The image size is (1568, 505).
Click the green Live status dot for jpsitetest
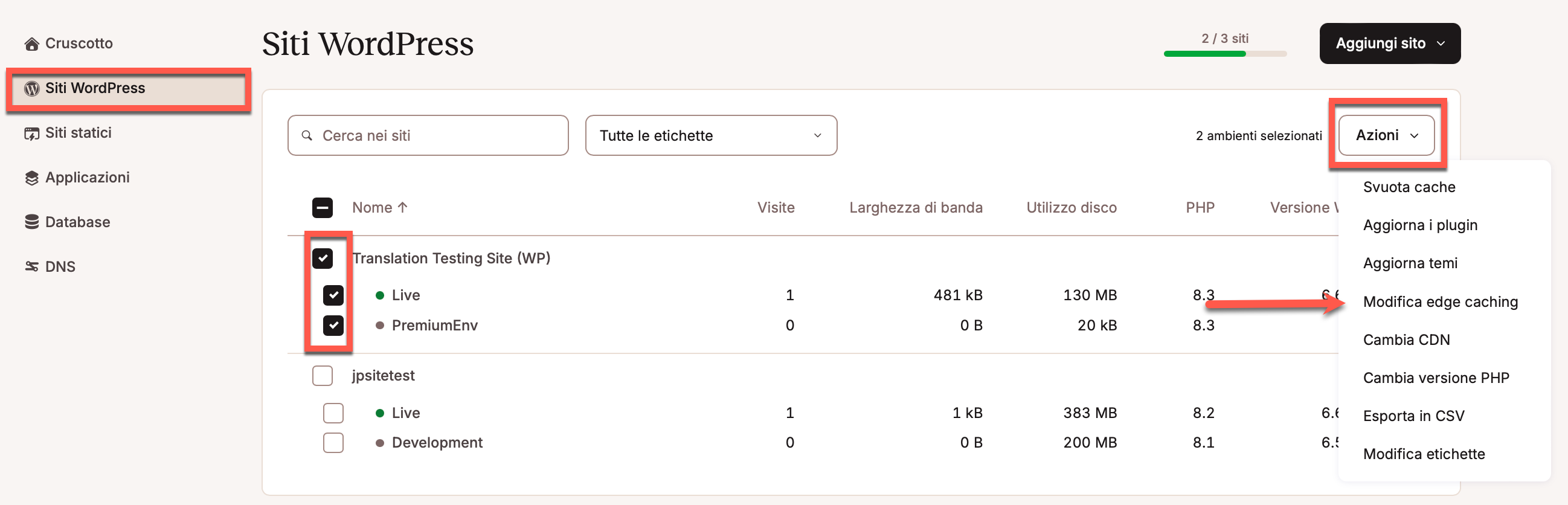(x=381, y=413)
